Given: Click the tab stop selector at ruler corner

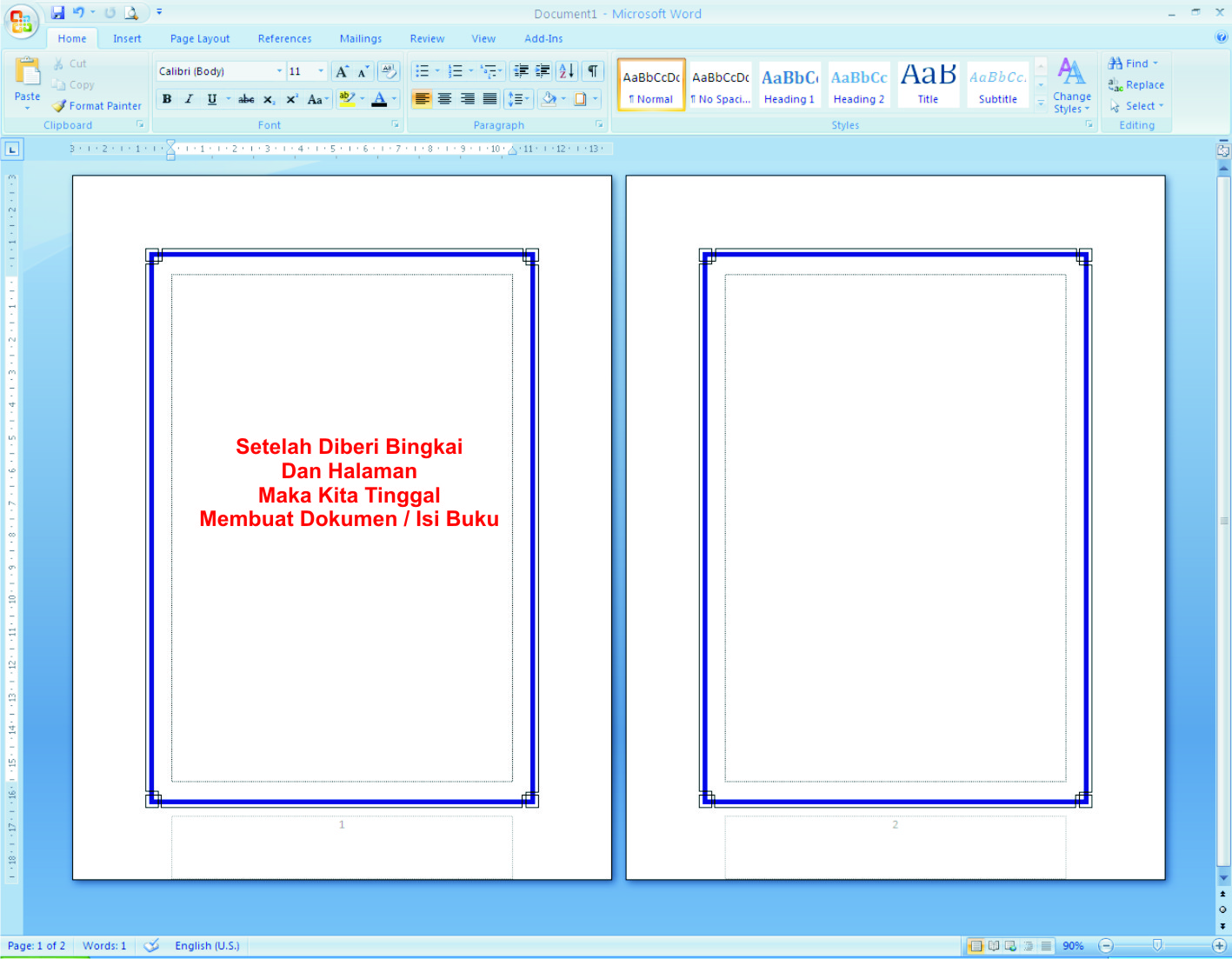Looking at the screenshot, I should (x=12, y=150).
